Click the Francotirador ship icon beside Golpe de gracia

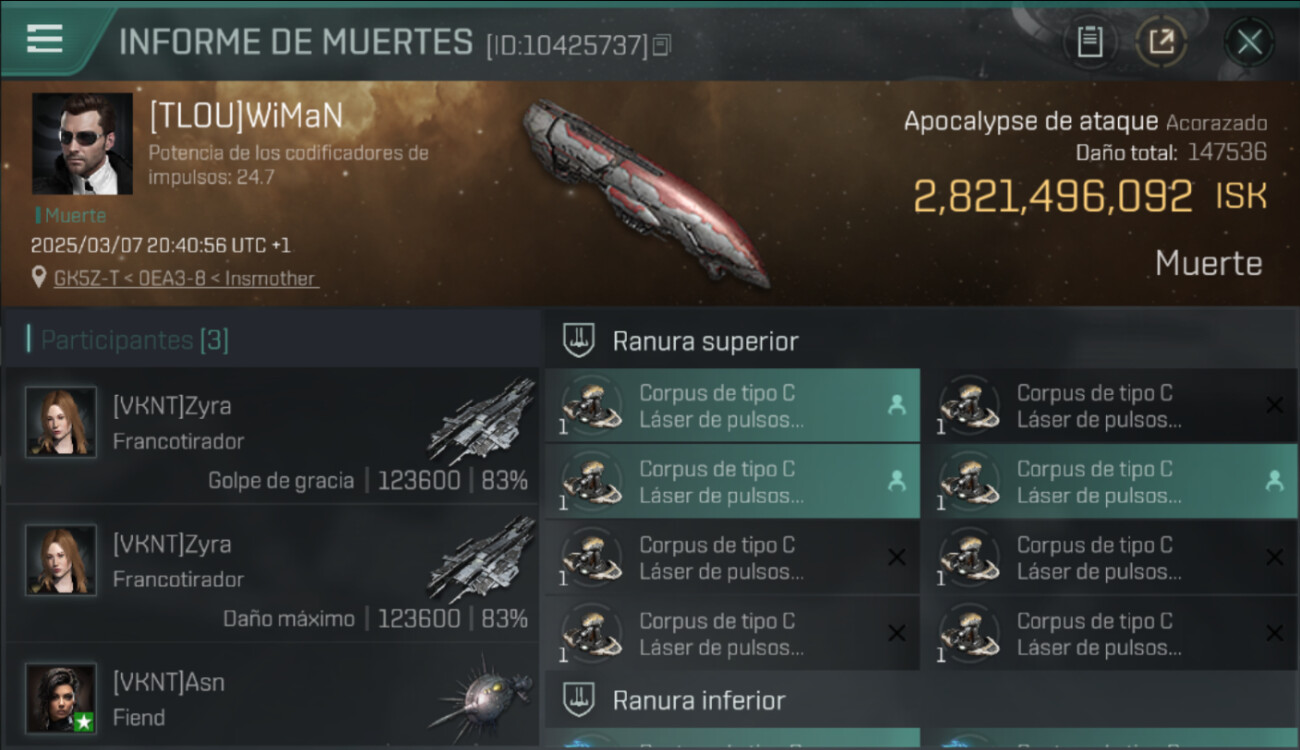coord(482,420)
